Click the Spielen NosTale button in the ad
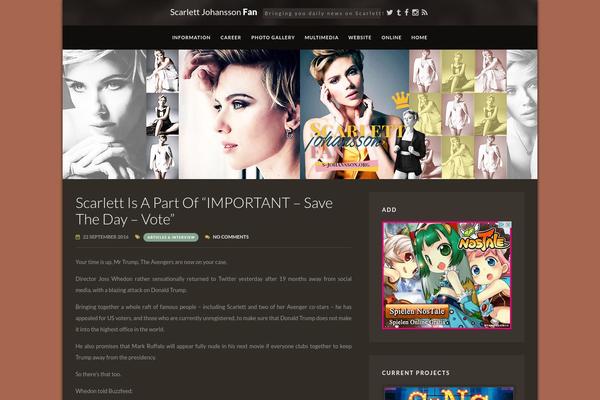The height and width of the screenshot is (400, 600). tap(417, 312)
